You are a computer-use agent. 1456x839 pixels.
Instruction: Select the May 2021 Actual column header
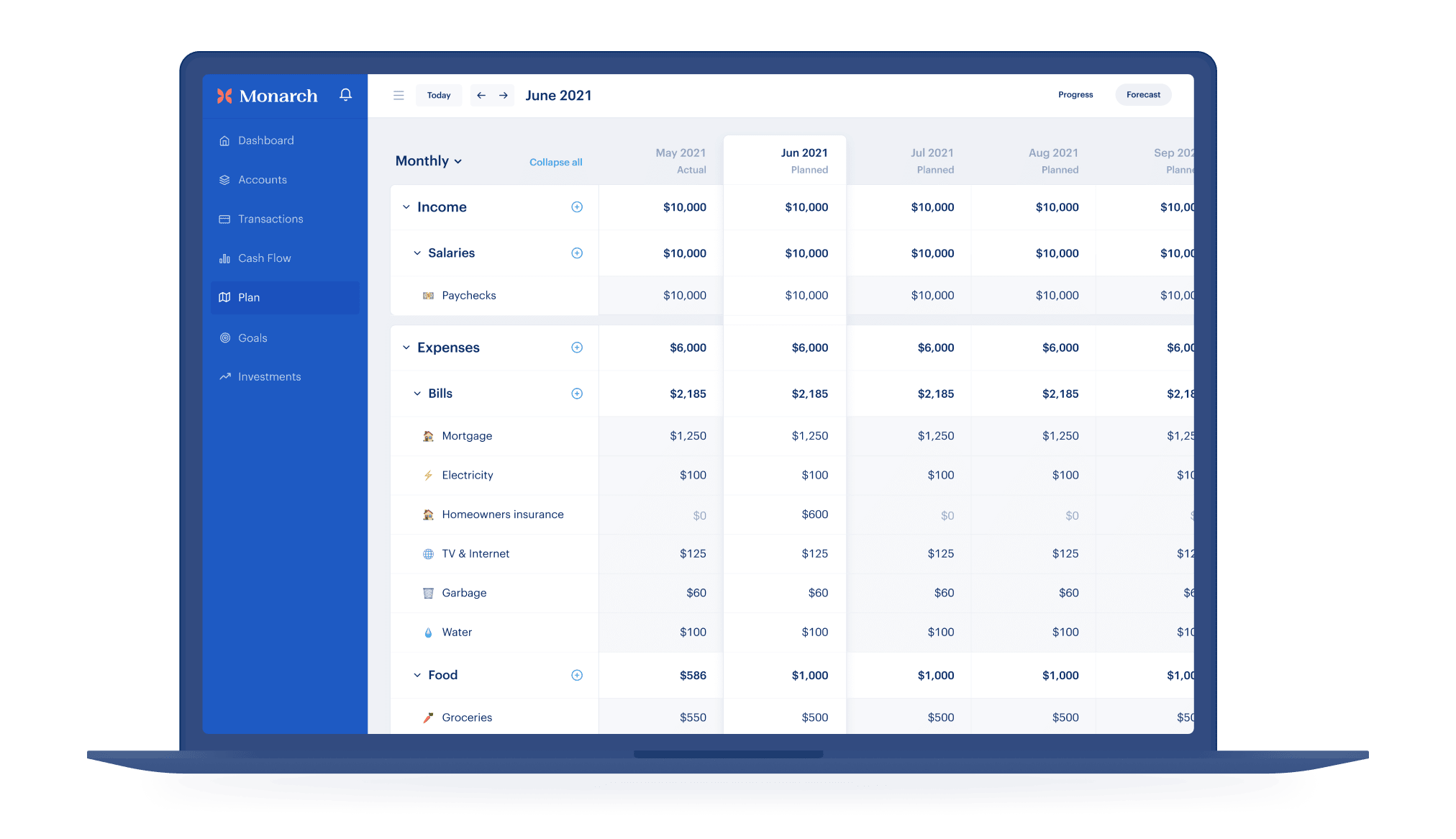[x=681, y=161]
